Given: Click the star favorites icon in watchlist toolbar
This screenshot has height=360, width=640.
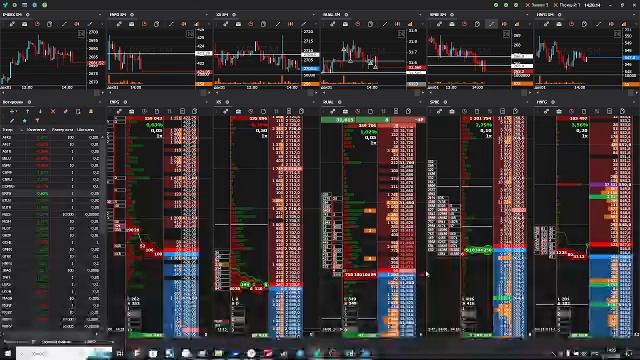Looking at the screenshot, I should 24,121.
